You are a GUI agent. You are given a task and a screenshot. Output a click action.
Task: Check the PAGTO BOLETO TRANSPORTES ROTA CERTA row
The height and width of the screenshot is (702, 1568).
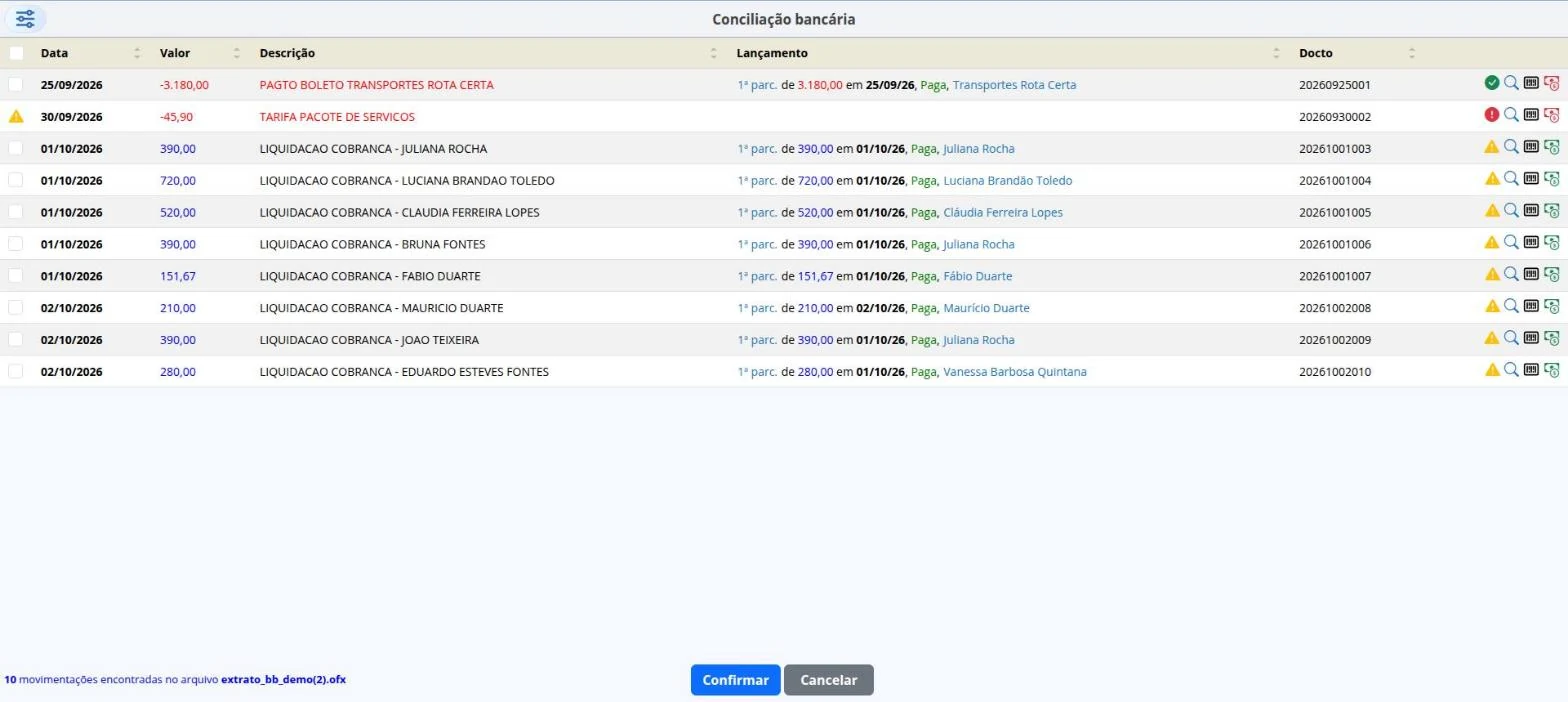pos(16,84)
